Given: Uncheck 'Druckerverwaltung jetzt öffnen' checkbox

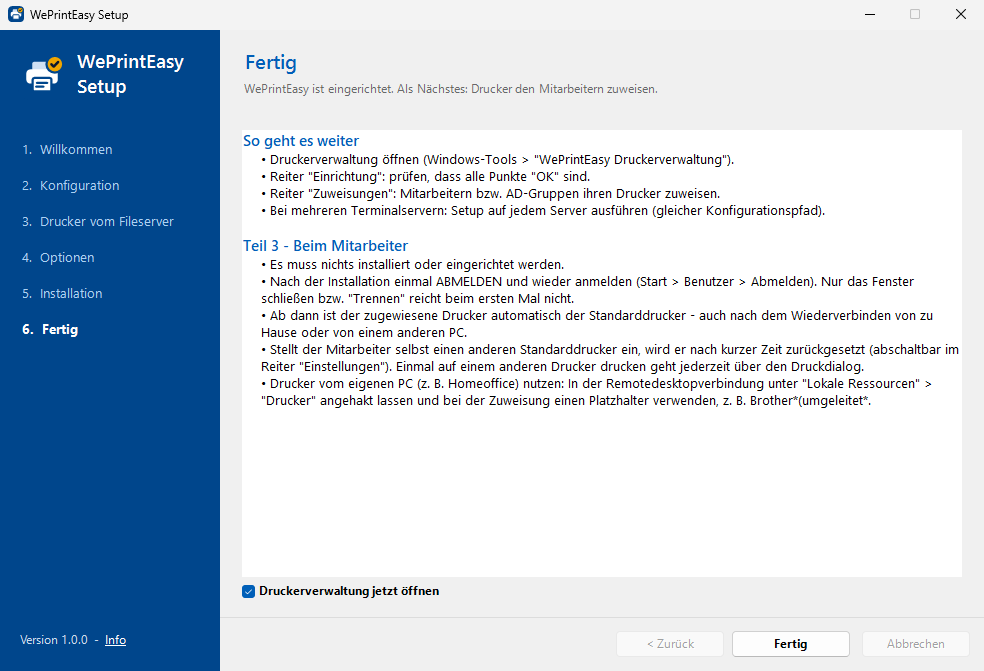Looking at the screenshot, I should (x=249, y=591).
